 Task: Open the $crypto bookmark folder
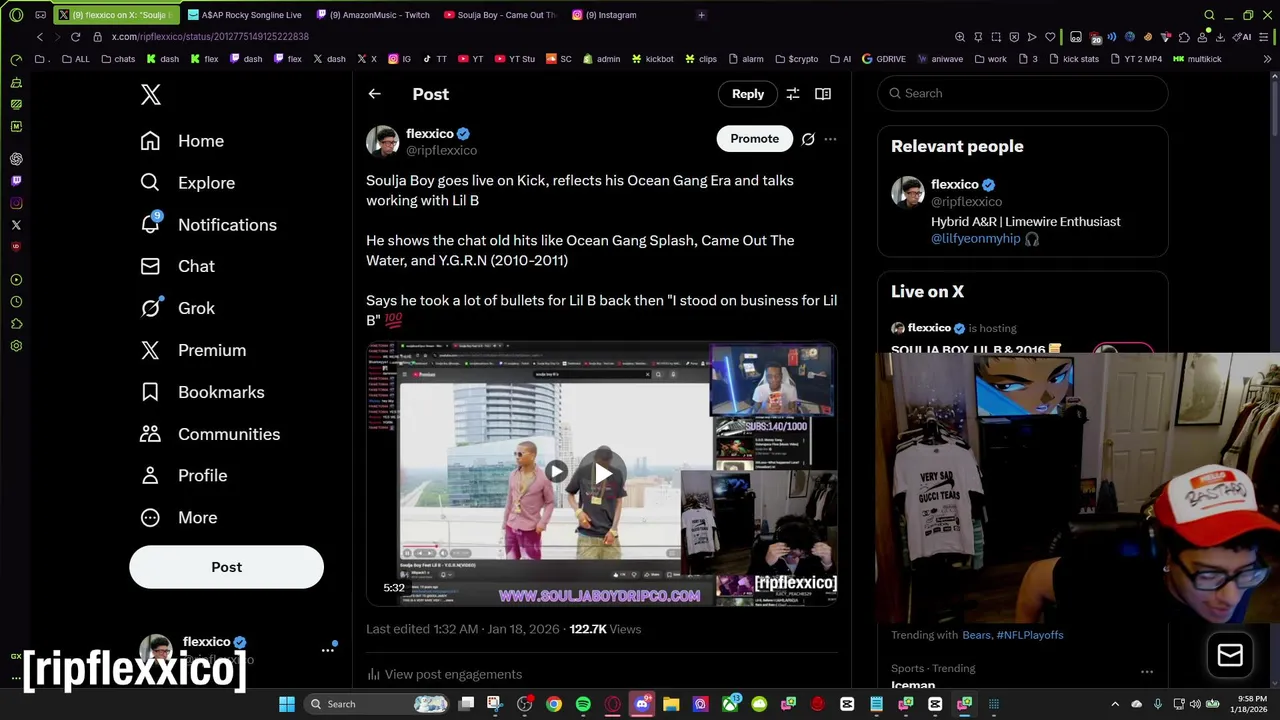click(796, 59)
